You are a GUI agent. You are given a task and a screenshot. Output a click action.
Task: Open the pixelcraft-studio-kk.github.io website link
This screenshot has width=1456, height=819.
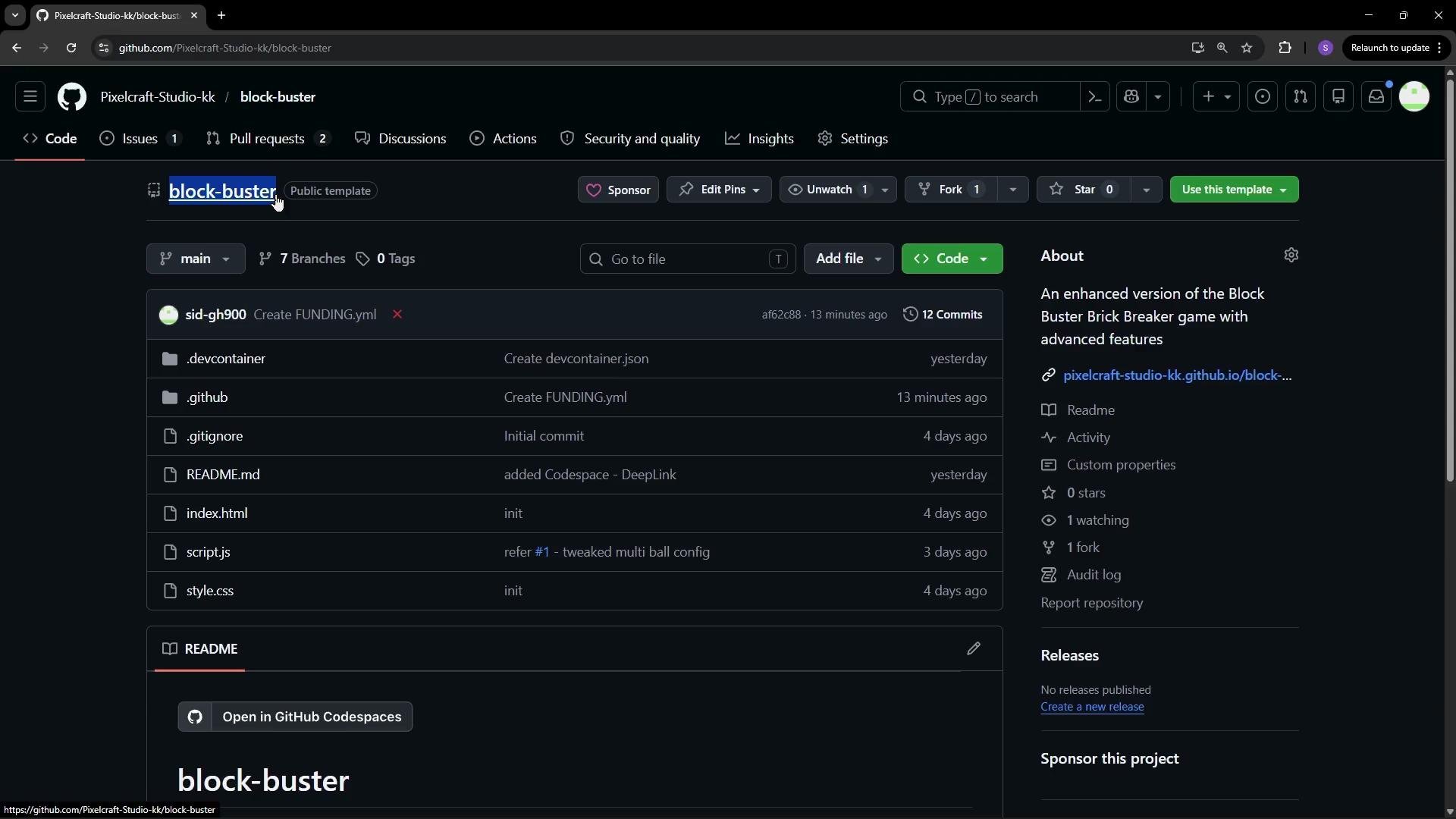point(1178,375)
